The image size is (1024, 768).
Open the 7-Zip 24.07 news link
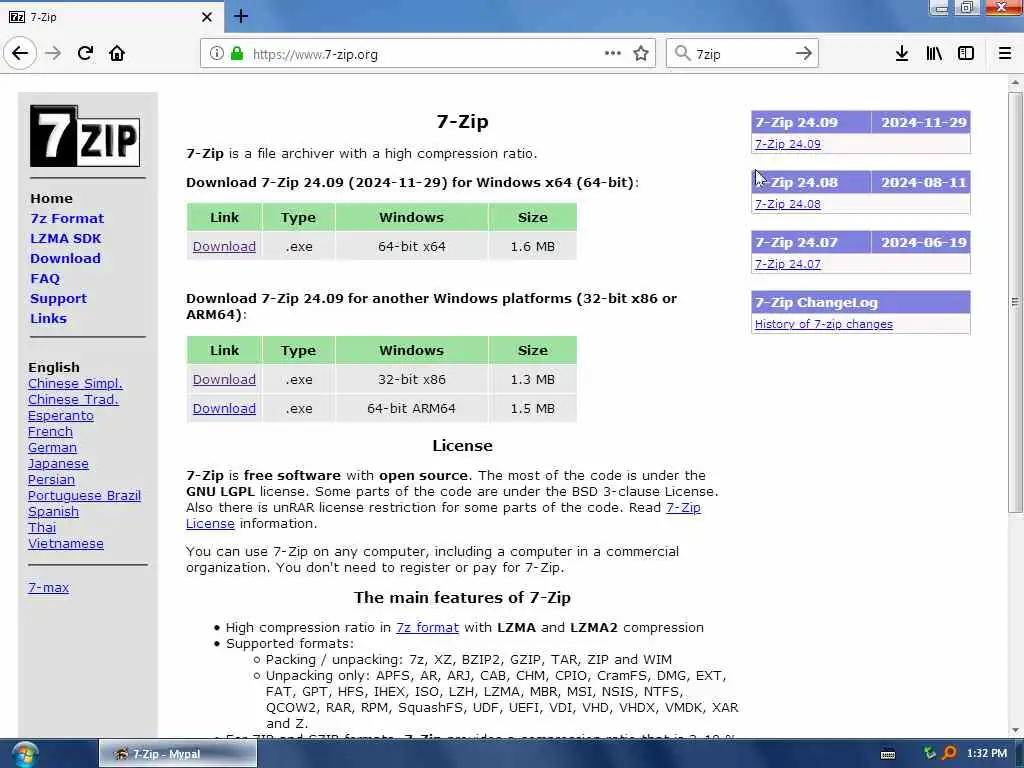[788, 264]
